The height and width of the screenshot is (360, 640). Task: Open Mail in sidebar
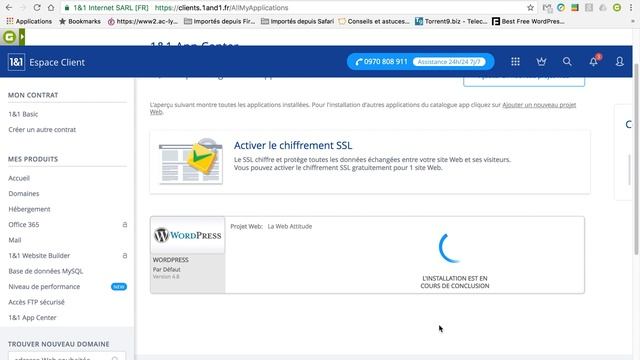[x=15, y=240]
